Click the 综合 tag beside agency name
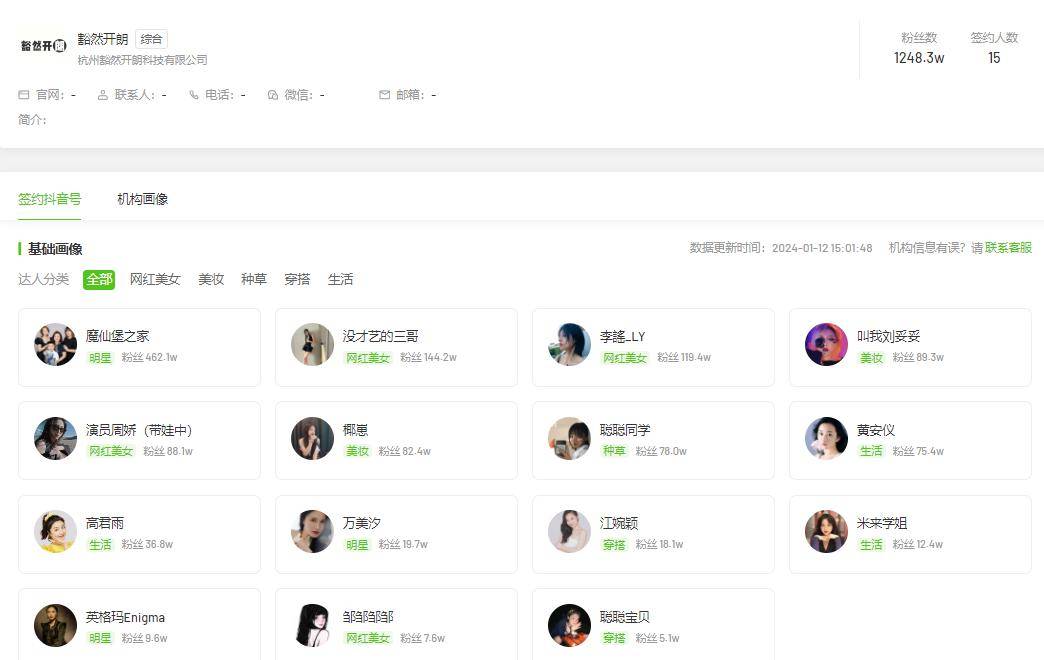 [151, 39]
